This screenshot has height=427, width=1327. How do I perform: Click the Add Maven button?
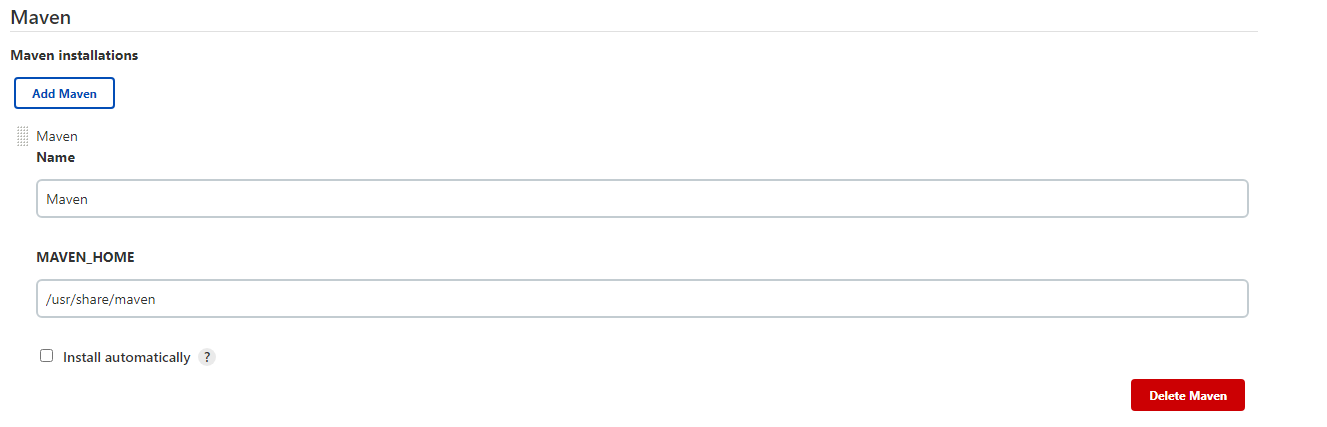(64, 93)
